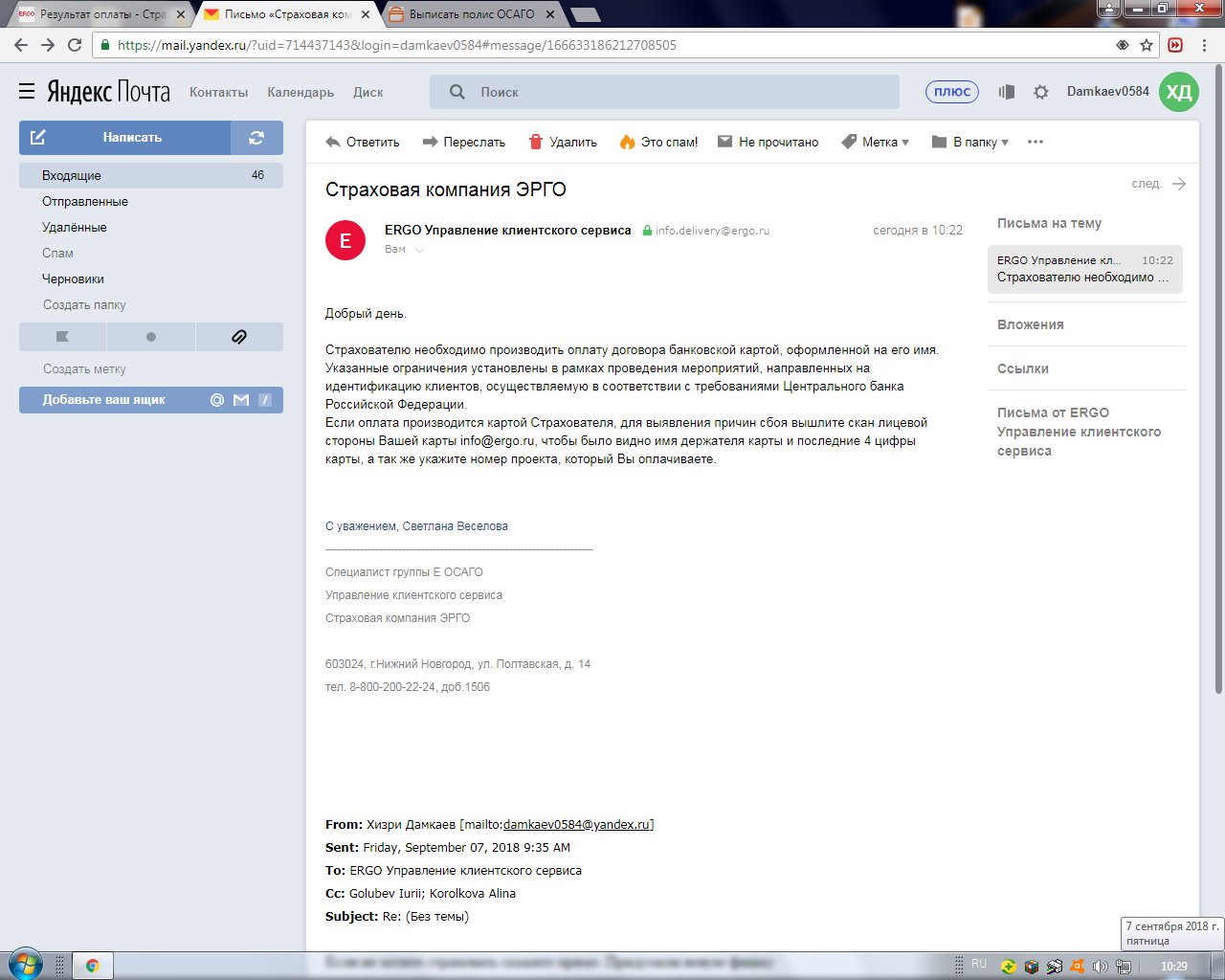The image size is (1225, 980).
Task: Click the ХД user avatar
Action: 1179,92
